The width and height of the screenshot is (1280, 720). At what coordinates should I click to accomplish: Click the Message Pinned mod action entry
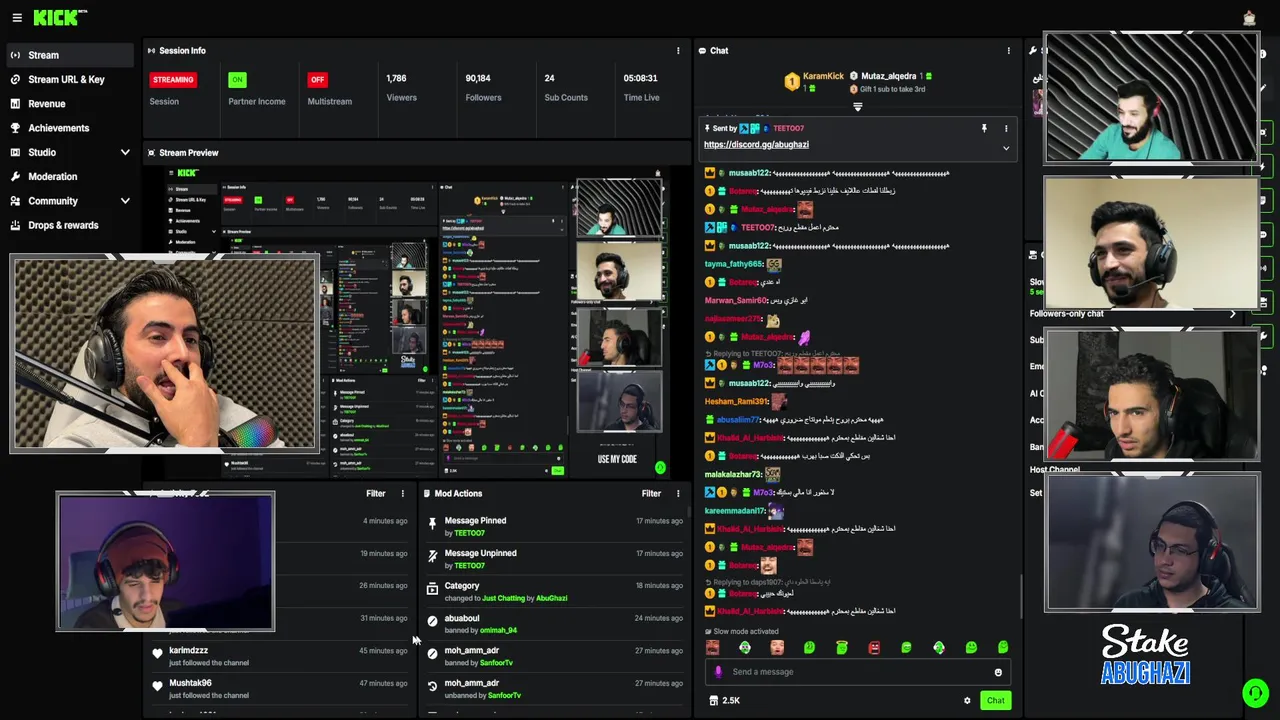click(554, 527)
